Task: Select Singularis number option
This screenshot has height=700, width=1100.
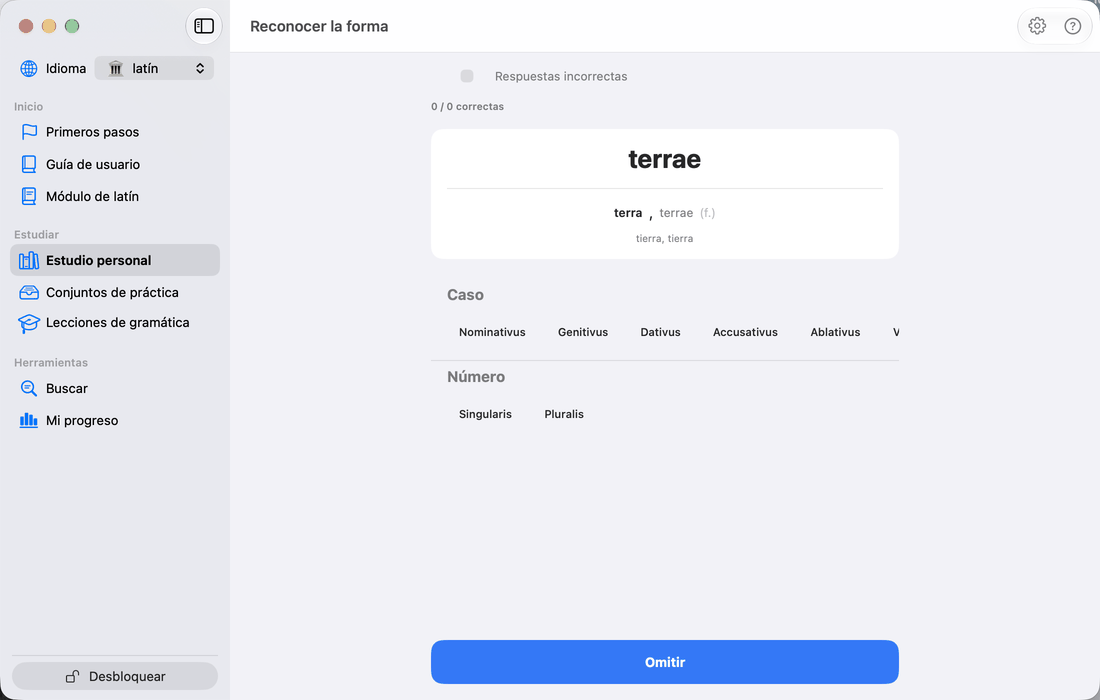Action: tap(485, 414)
